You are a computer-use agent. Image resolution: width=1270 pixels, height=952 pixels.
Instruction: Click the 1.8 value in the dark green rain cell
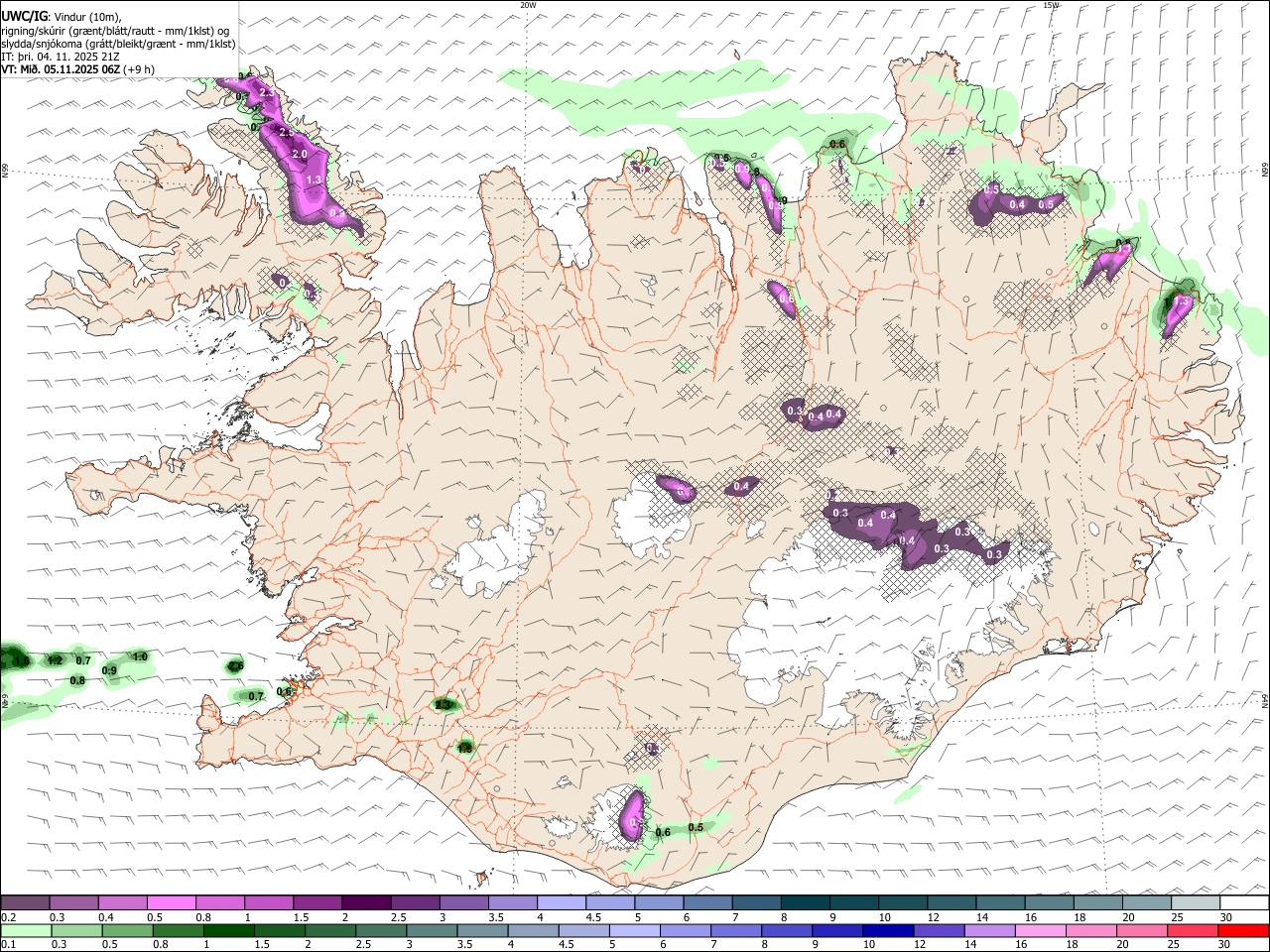click(x=464, y=749)
